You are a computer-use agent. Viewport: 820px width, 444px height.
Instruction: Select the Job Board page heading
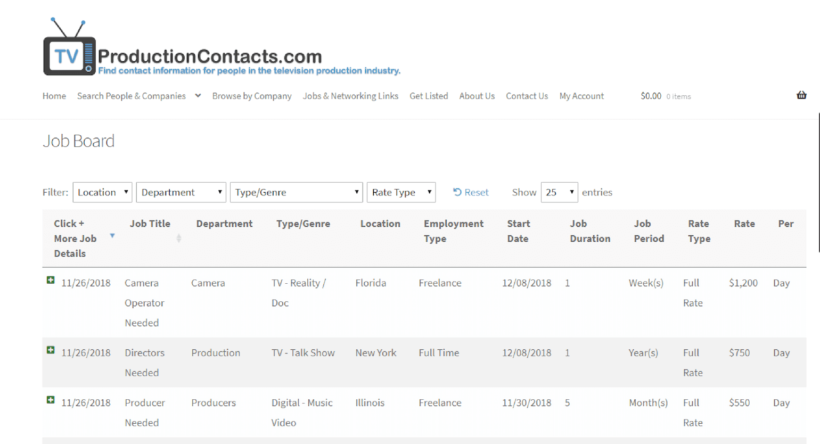(x=78, y=141)
